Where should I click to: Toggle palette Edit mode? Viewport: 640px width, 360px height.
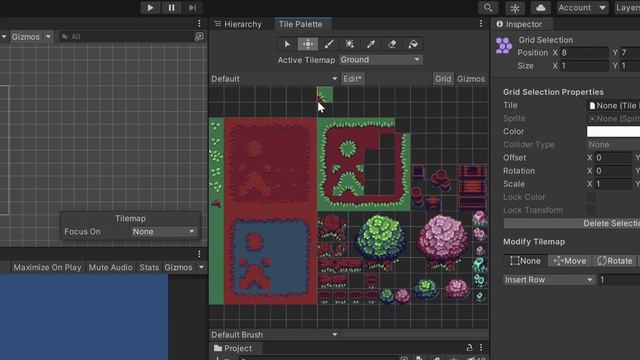click(352, 79)
